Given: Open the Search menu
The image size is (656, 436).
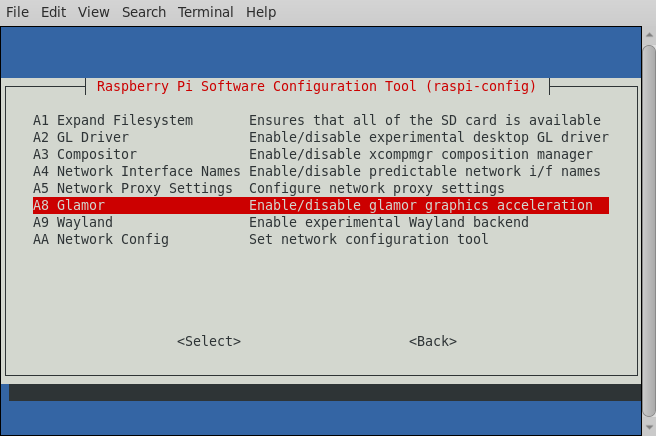Looking at the screenshot, I should pos(144,12).
